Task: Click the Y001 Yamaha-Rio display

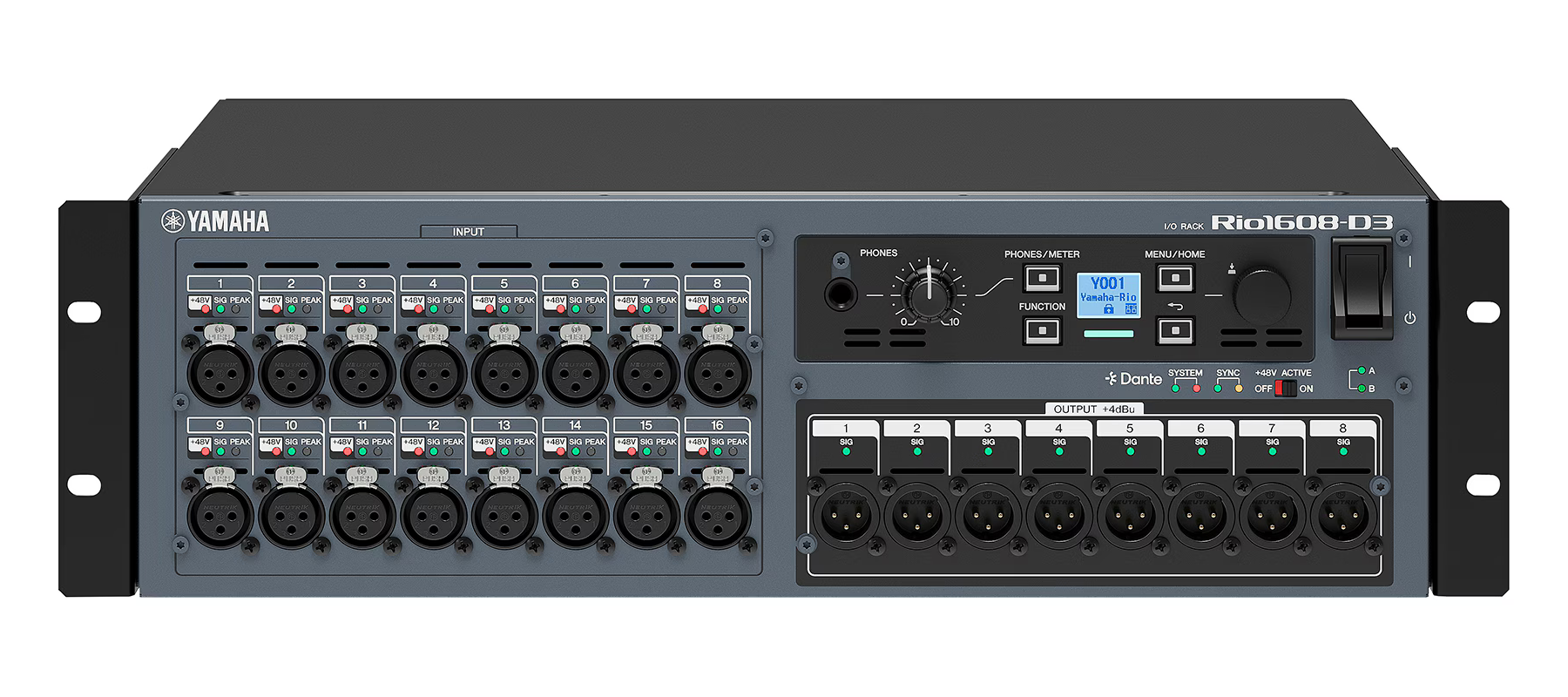Action: (x=1108, y=294)
